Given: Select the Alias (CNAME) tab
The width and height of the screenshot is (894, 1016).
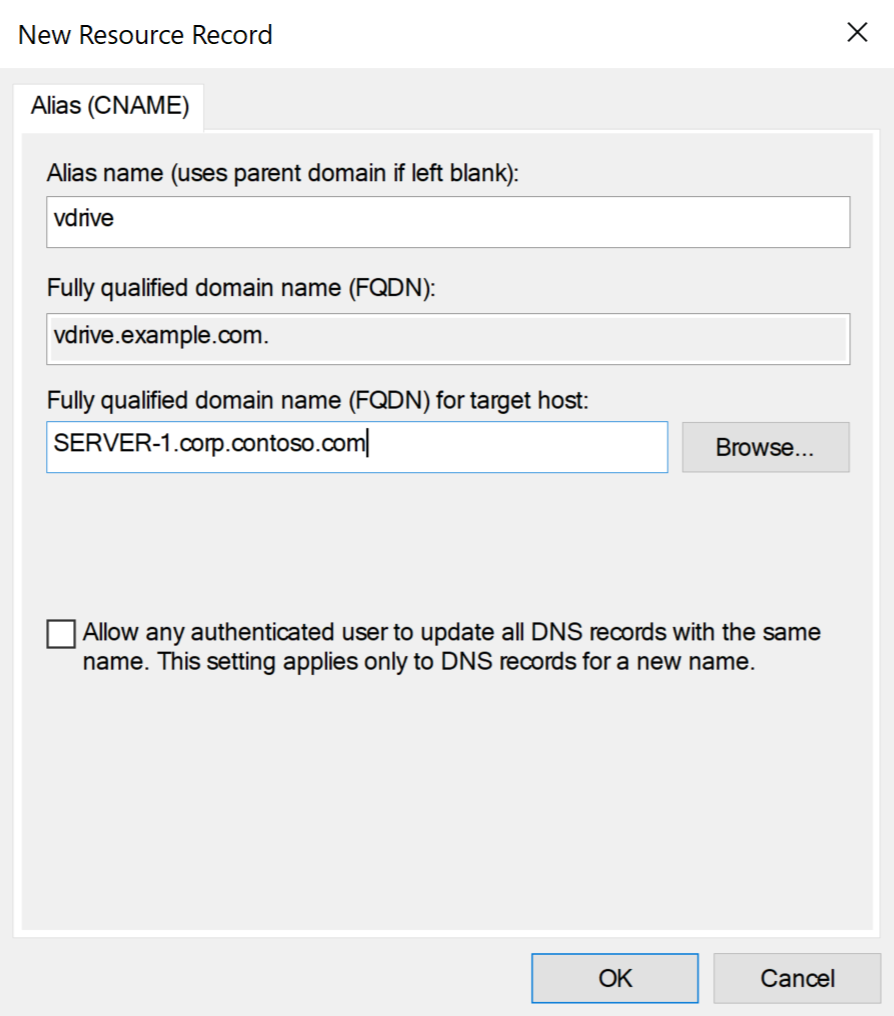Looking at the screenshot, I should [109, 106].
